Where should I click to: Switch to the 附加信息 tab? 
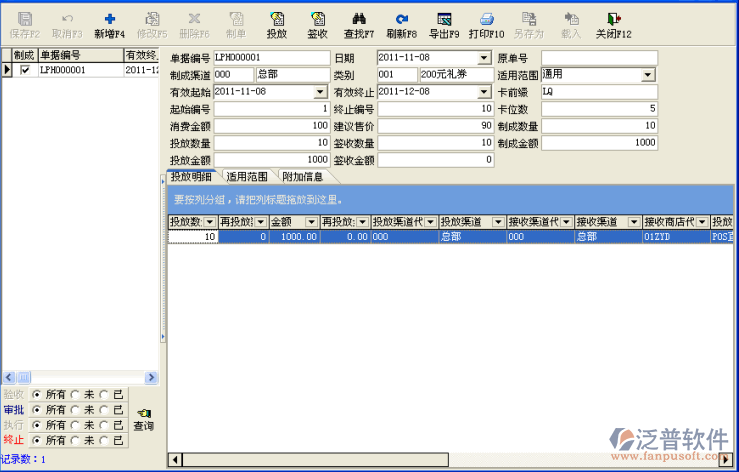point(302,177)
